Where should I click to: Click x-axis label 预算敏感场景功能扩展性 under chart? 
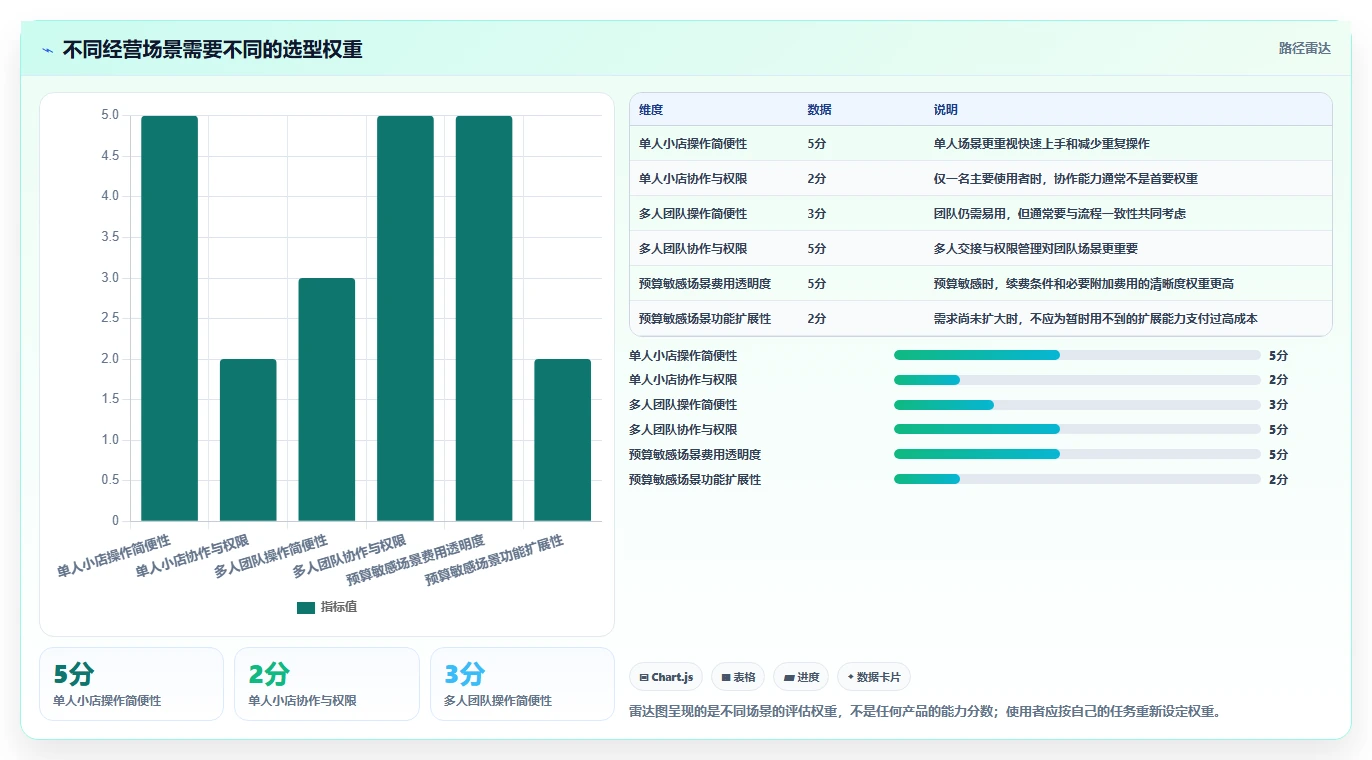[494, 561]
